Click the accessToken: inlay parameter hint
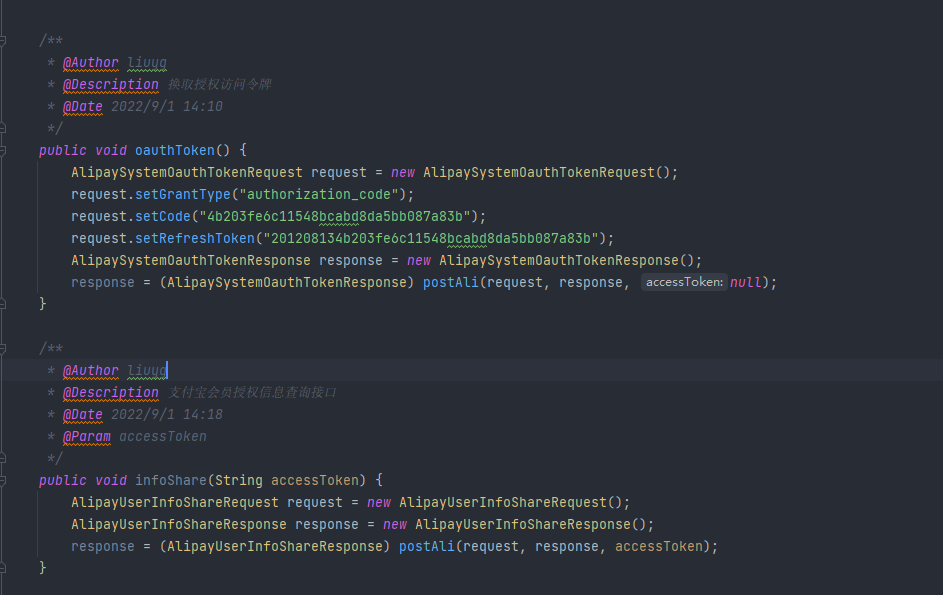The width and height of the screenshot is (943, 595). (x=684, y=282)
